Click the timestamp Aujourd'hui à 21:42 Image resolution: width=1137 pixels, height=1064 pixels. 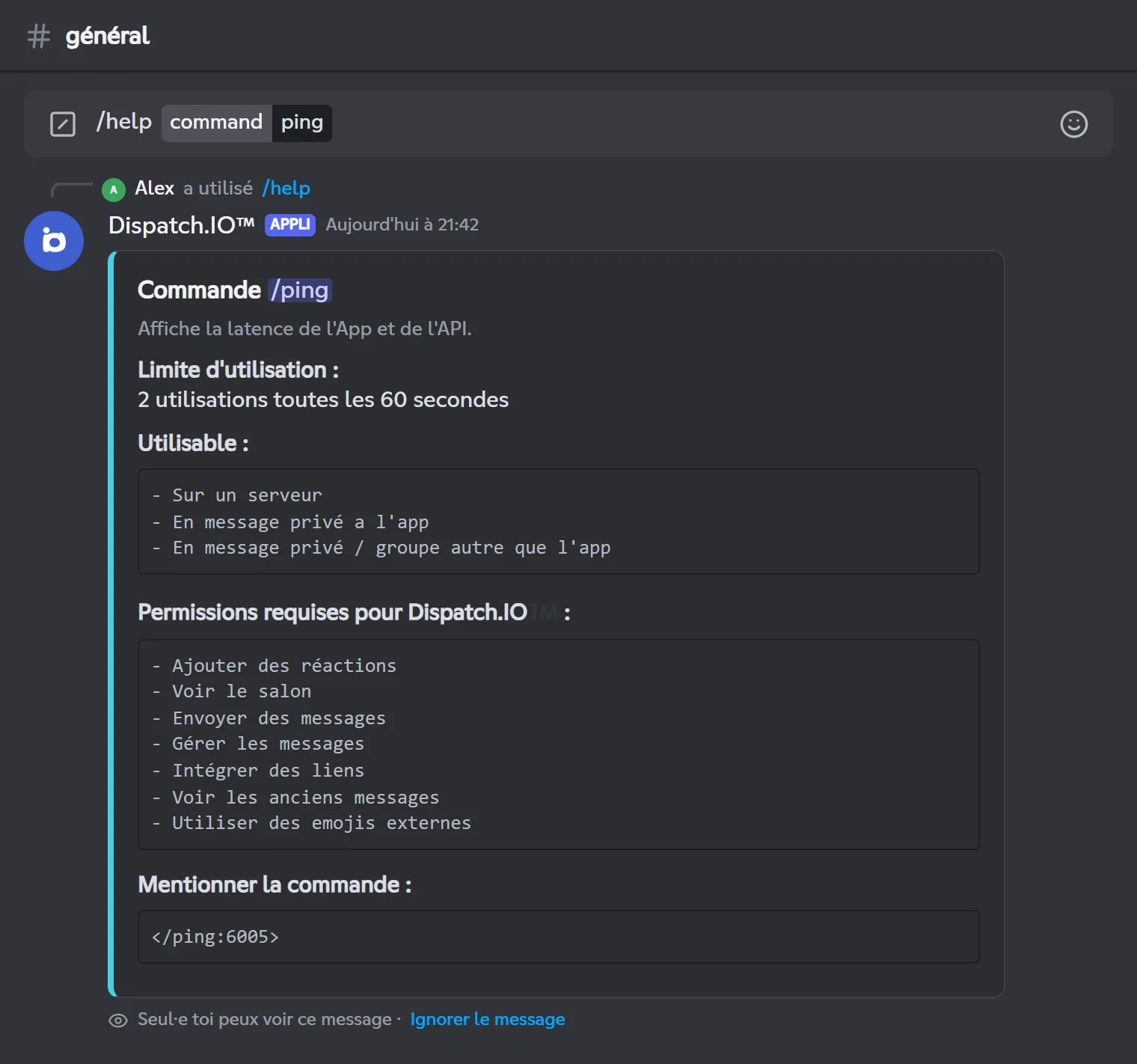402,224
